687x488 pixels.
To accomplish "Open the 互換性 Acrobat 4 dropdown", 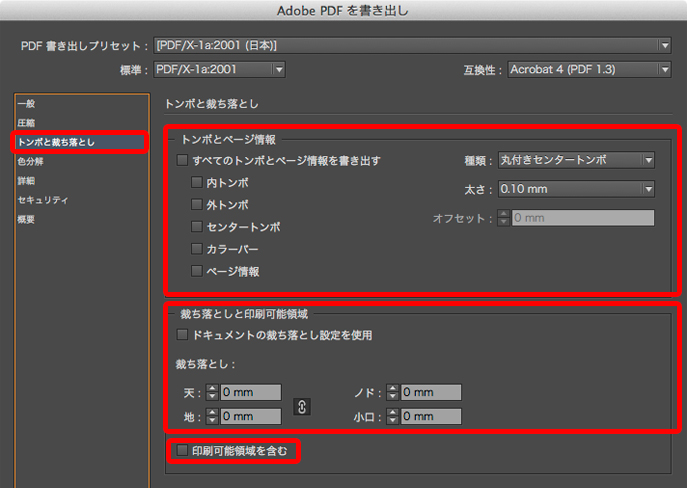I will tap(589, 69).
